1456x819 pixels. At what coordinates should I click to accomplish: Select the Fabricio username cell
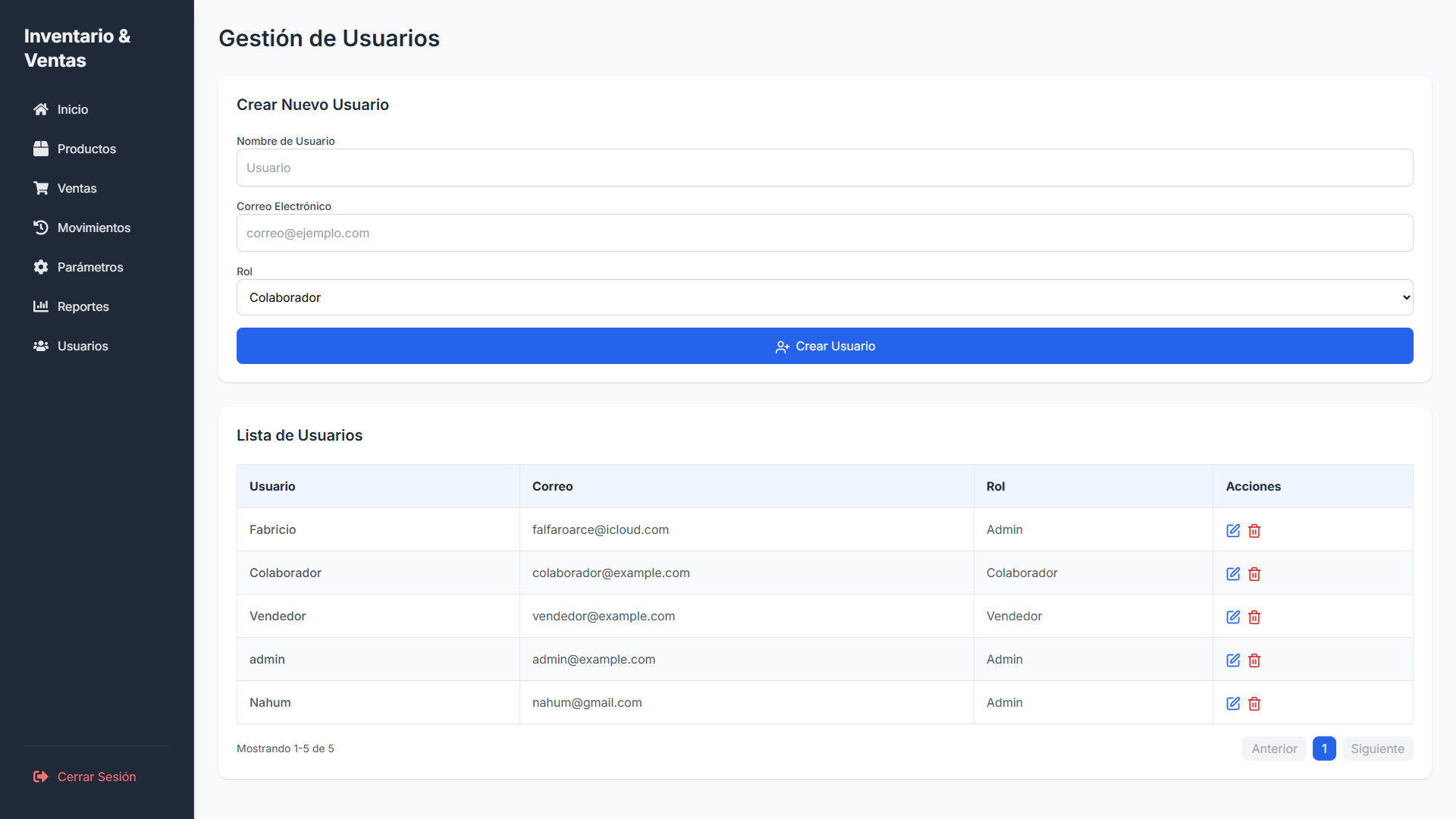[378, 529]
